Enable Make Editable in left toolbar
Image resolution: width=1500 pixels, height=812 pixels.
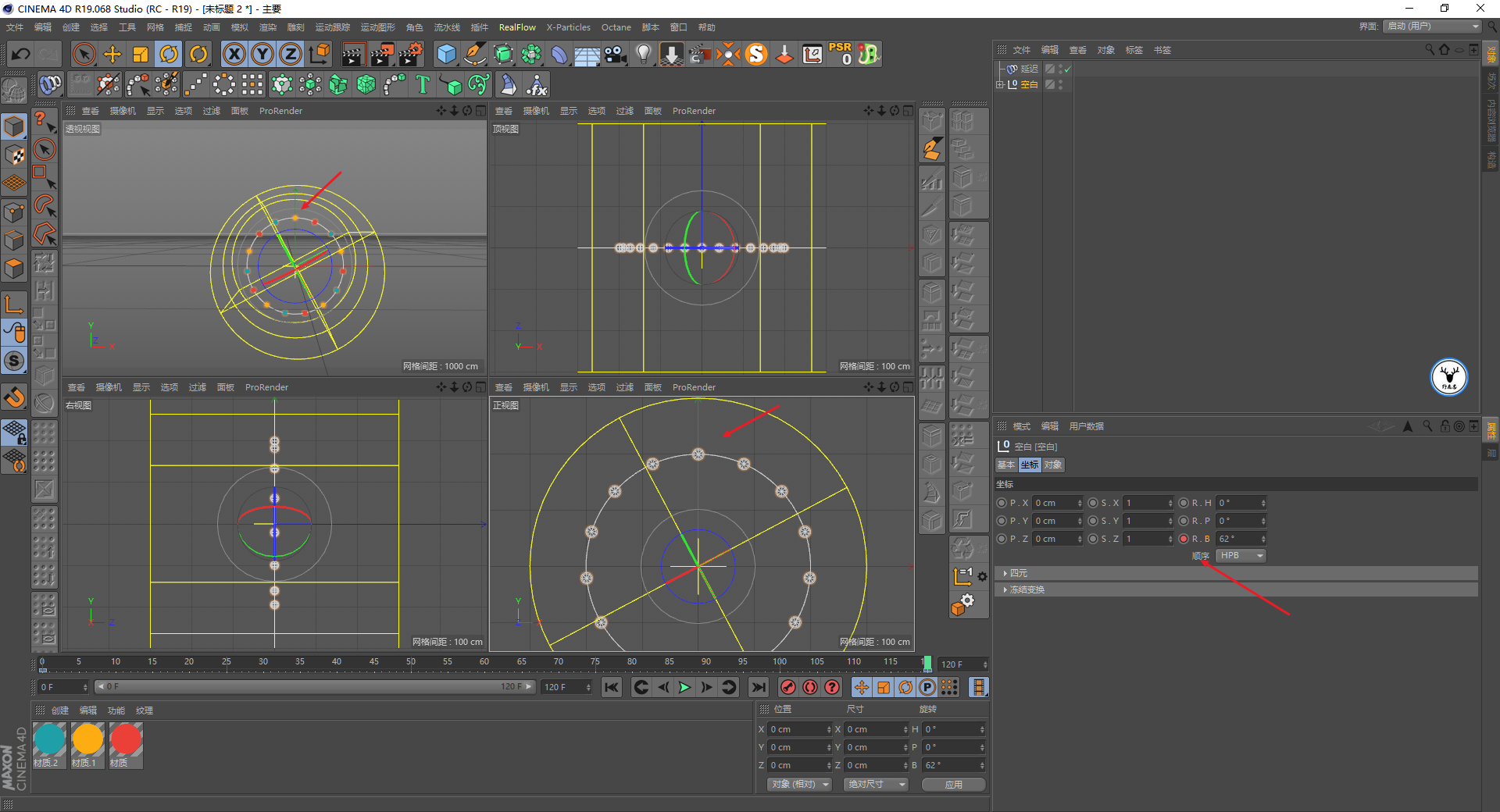point(14,126)
